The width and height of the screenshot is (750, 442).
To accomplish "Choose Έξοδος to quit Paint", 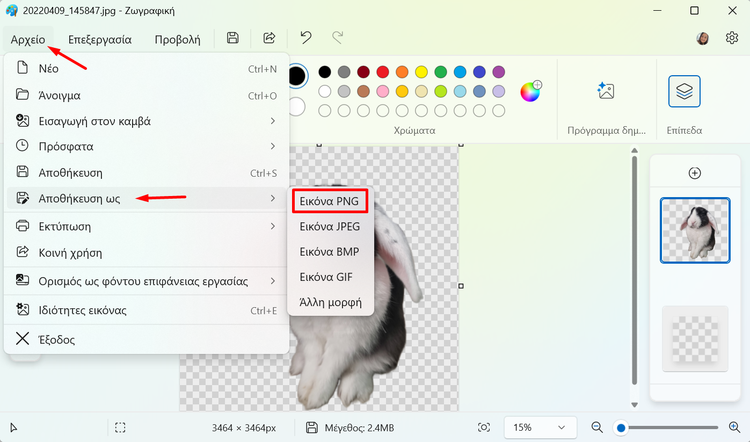I will [146, 340].
